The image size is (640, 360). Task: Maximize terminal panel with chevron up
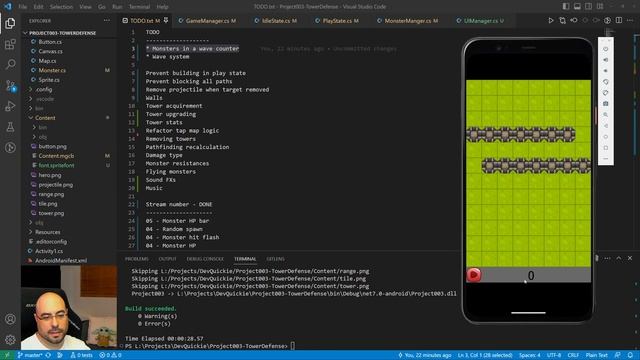[619, 258]
